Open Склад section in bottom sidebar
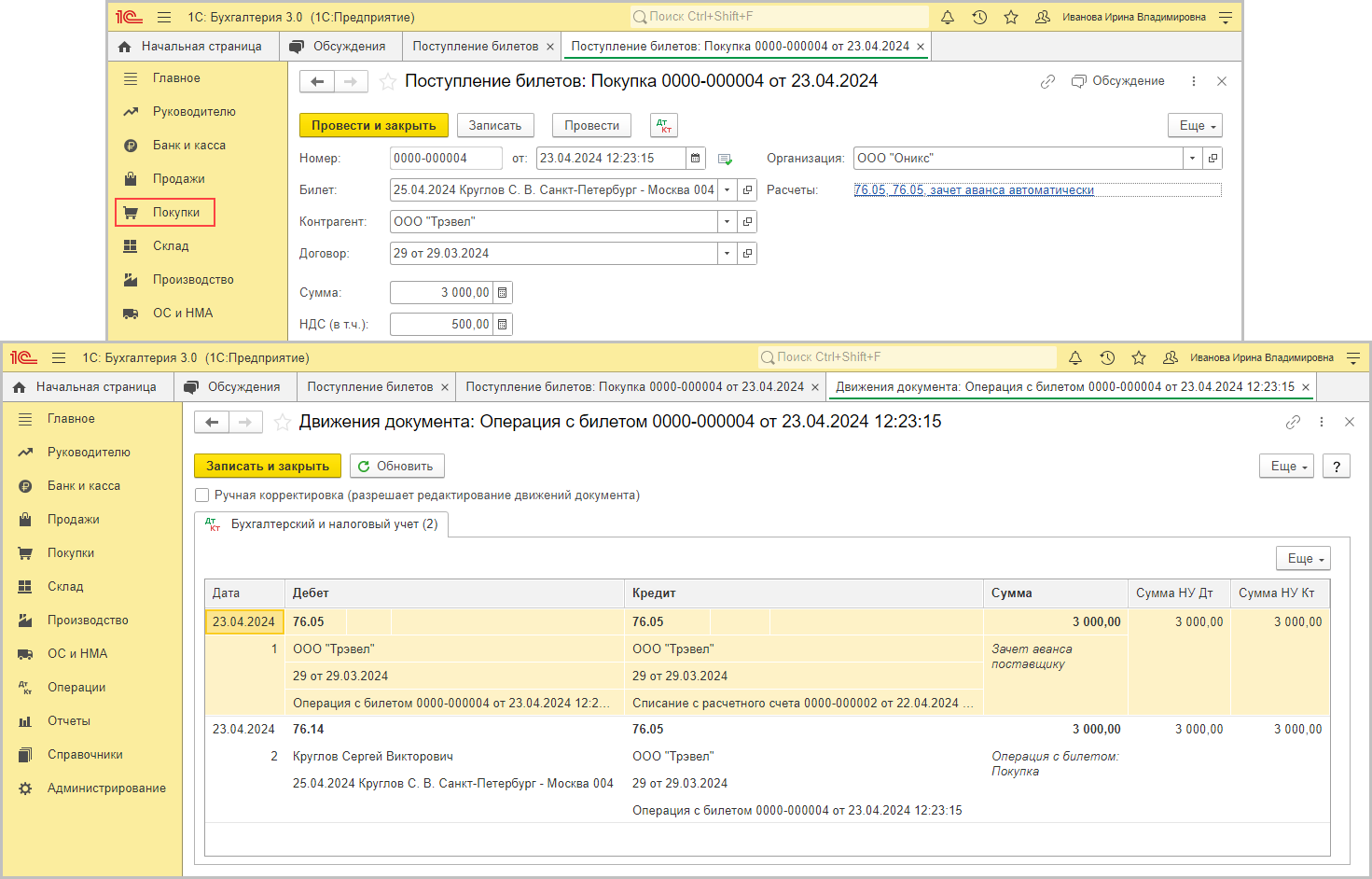 coord(65,587)
